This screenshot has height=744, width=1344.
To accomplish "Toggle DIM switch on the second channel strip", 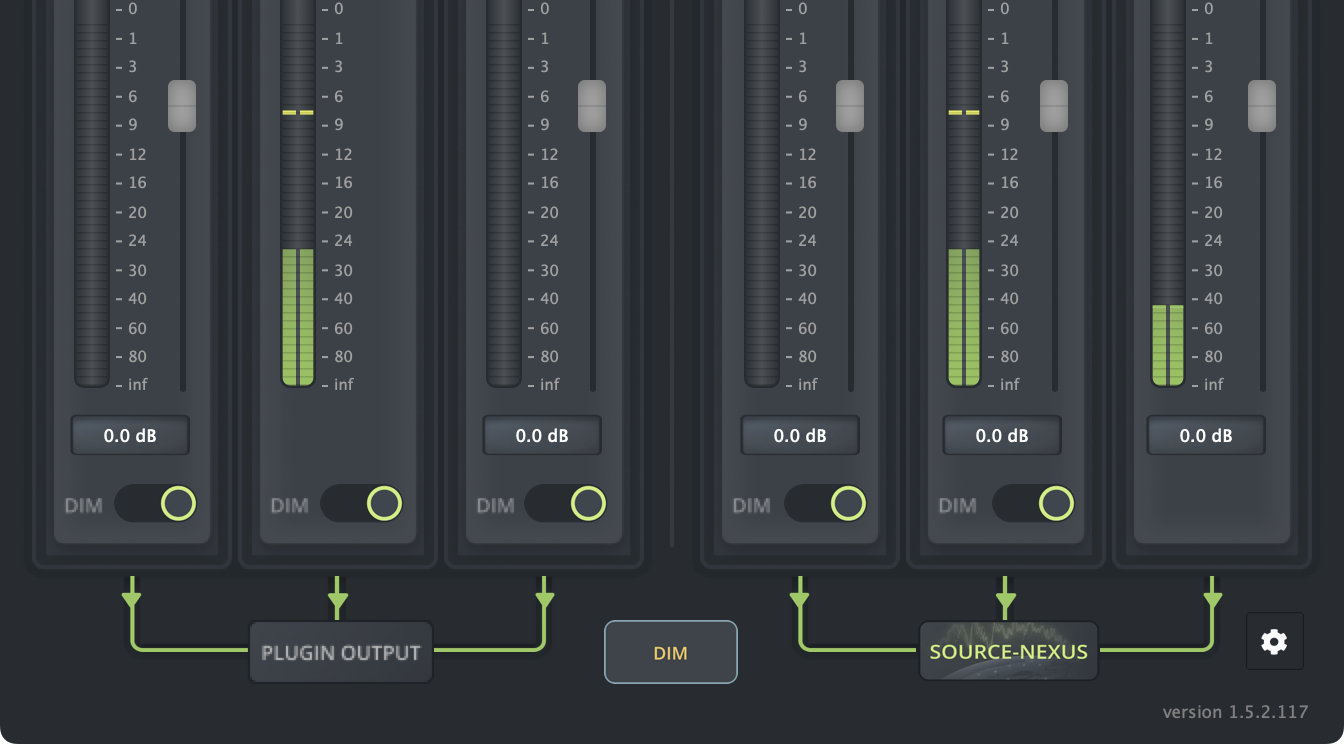I will pos(362,504).
